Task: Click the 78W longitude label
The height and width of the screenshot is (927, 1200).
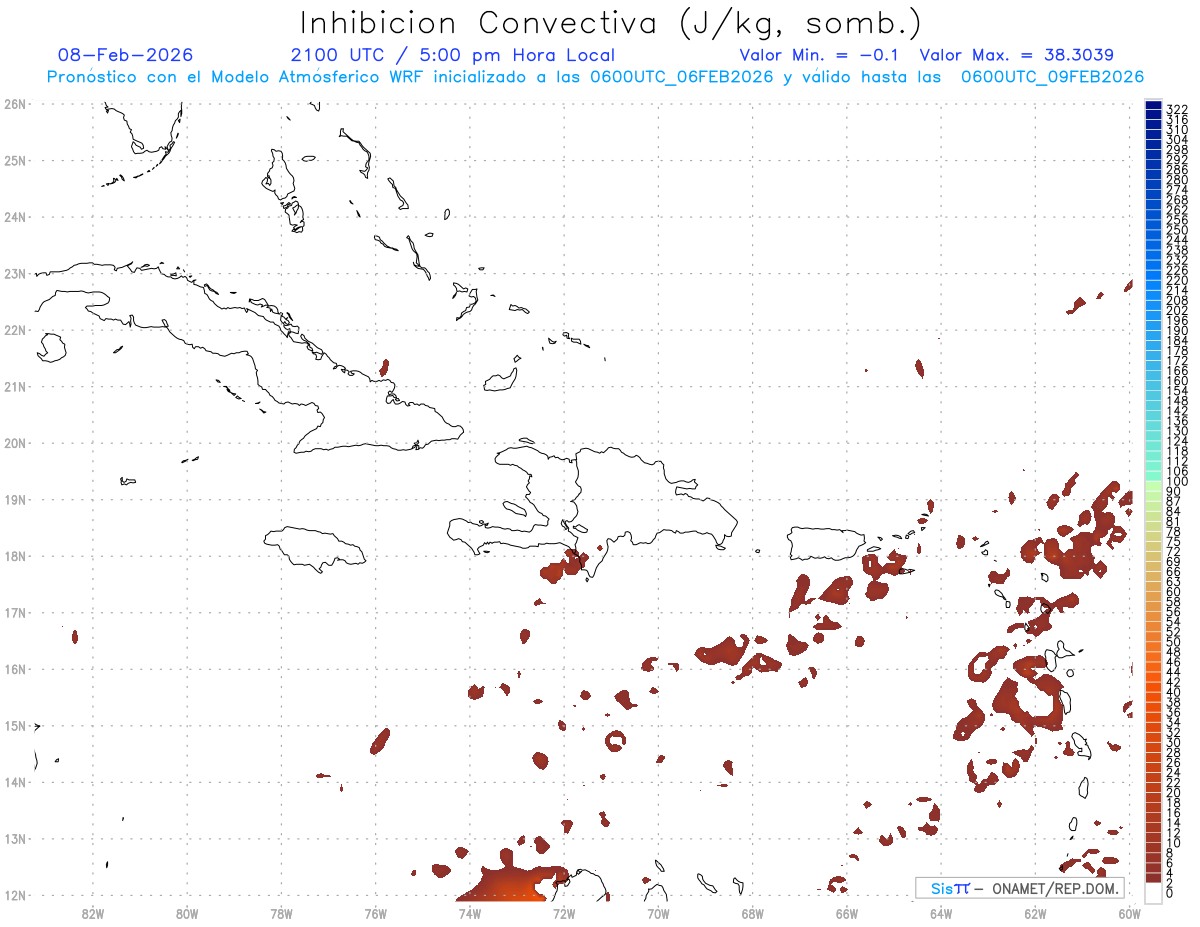Action: click(281, 913)
